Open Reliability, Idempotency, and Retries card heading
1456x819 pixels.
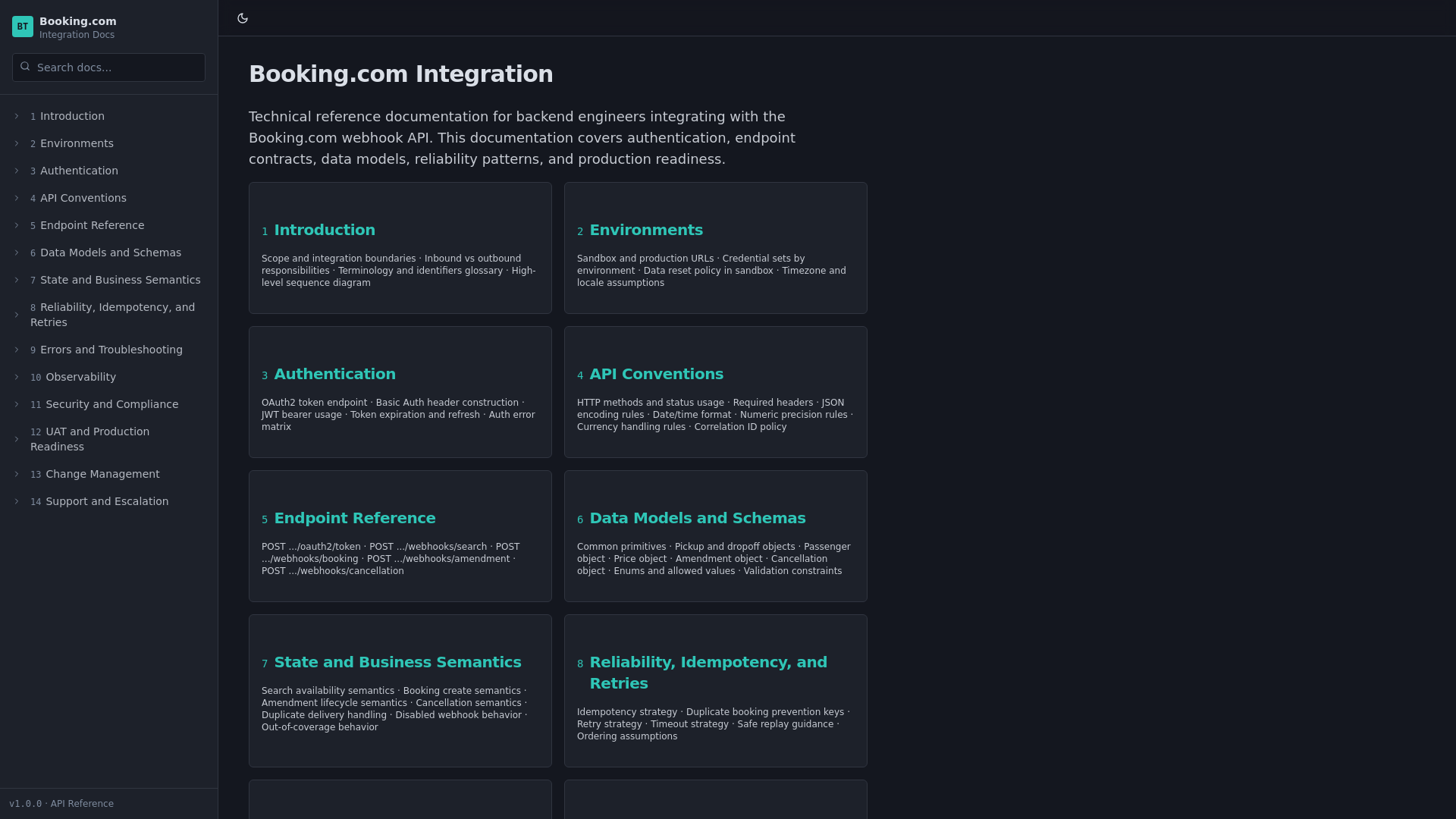point(708,673)
